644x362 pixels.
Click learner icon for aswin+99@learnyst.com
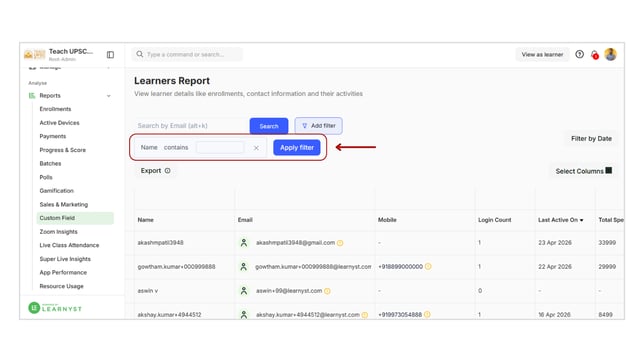[x=244, y=291]
